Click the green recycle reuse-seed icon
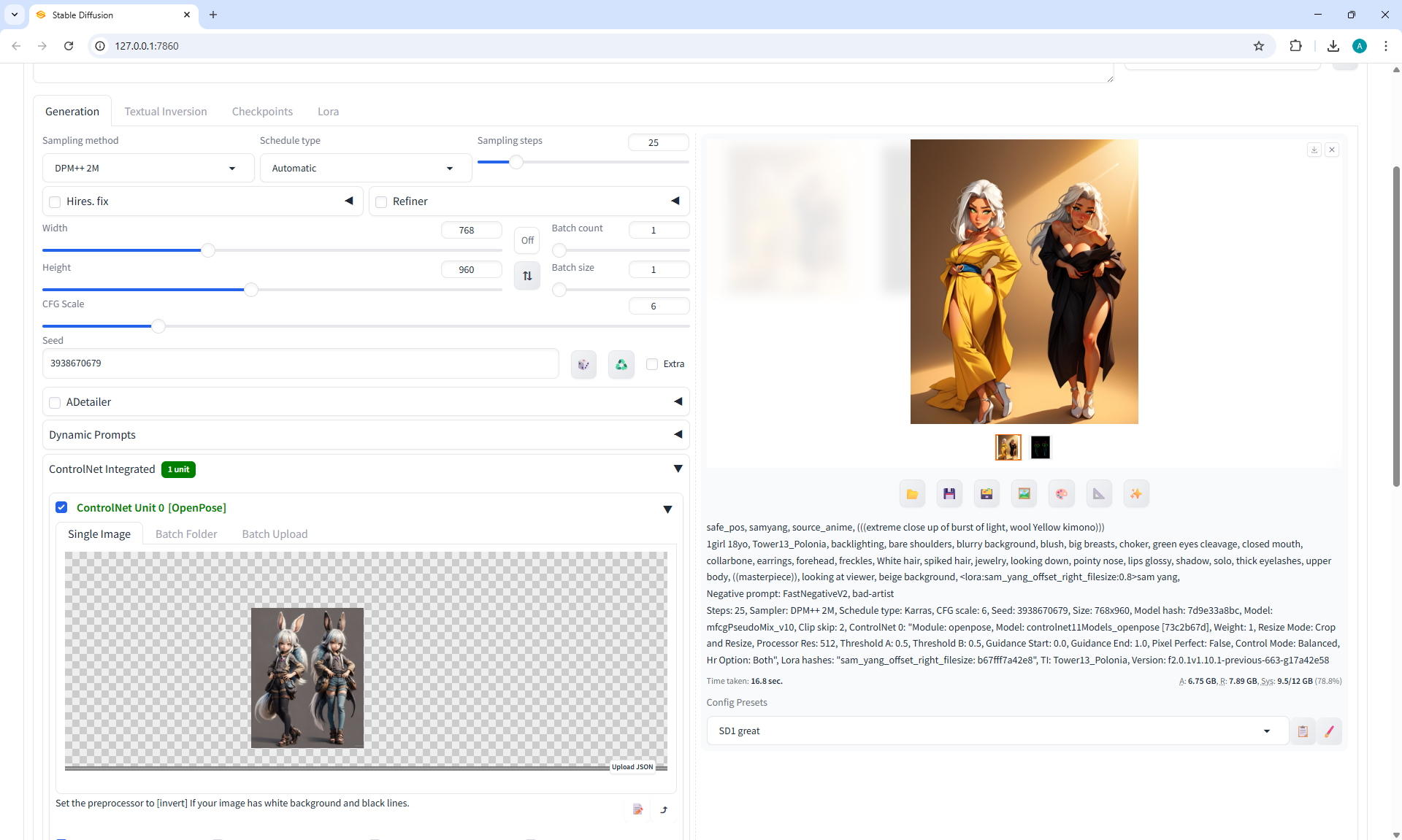Viewport: 1402px width, 840px height. 621,364
